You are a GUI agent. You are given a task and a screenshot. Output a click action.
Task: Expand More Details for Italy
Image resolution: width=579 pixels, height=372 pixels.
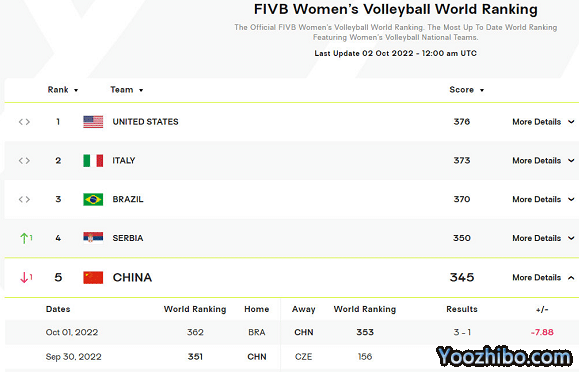(x=543, y=161)
